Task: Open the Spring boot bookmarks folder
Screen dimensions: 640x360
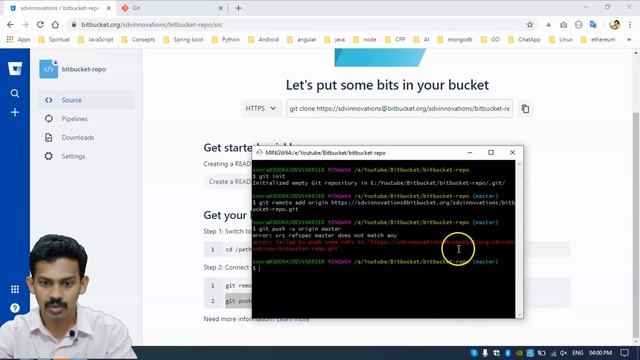Action: pos(184,40)
